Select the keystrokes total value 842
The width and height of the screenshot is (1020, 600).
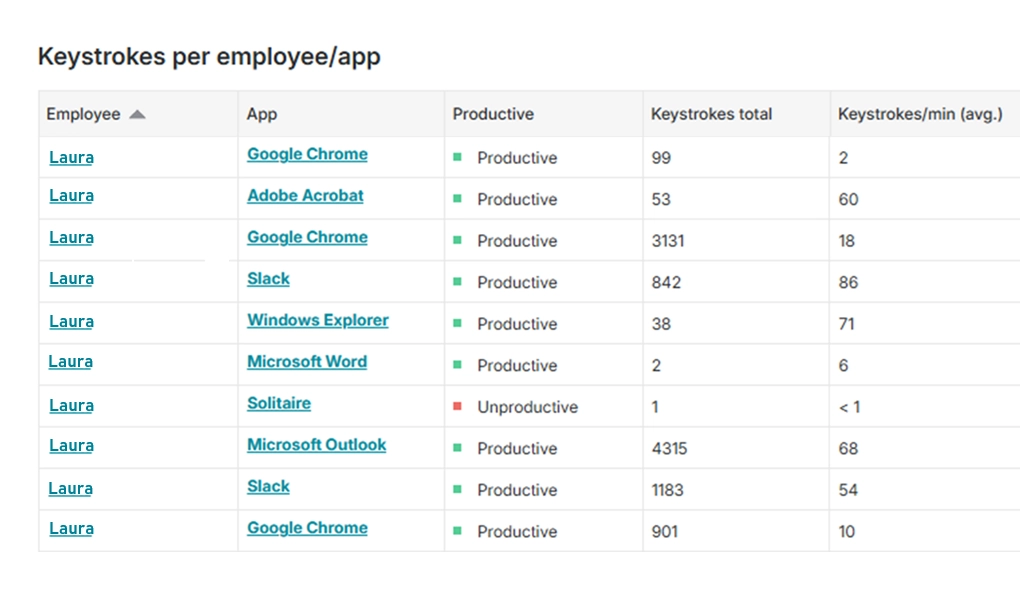[x=666, y=283]
